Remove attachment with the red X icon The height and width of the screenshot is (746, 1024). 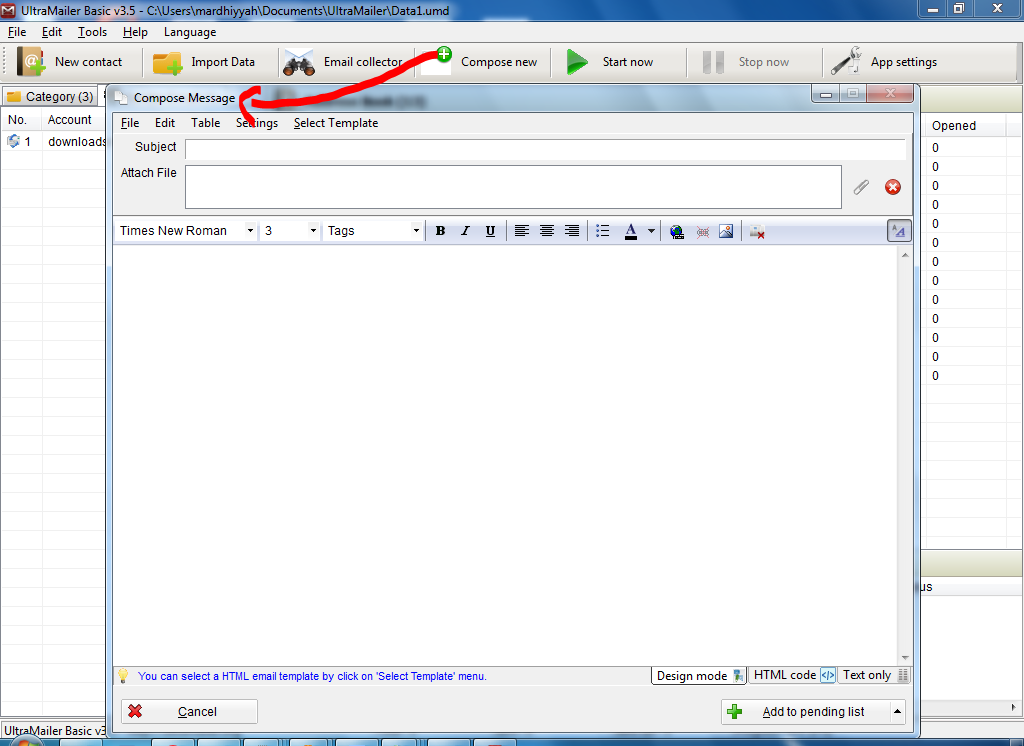coord(893,187)
